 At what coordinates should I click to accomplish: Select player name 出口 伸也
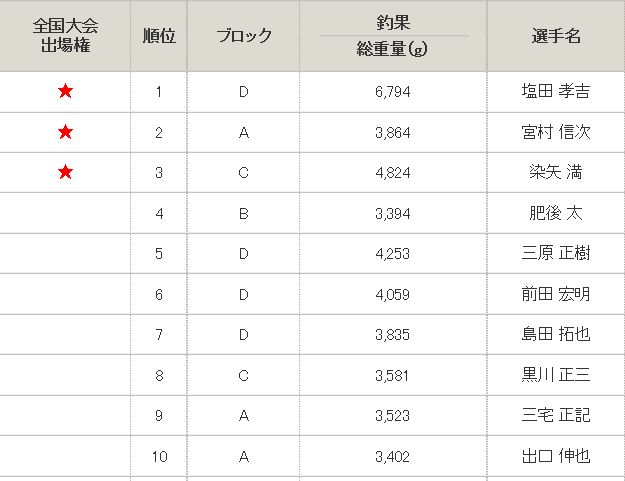pos(556,457)
